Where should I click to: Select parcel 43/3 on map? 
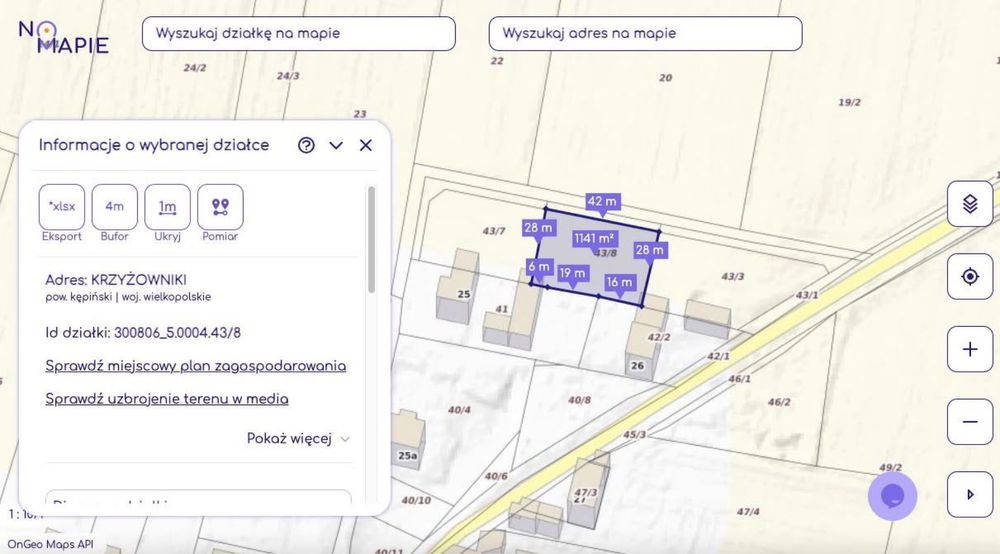[x=733, y=277]
